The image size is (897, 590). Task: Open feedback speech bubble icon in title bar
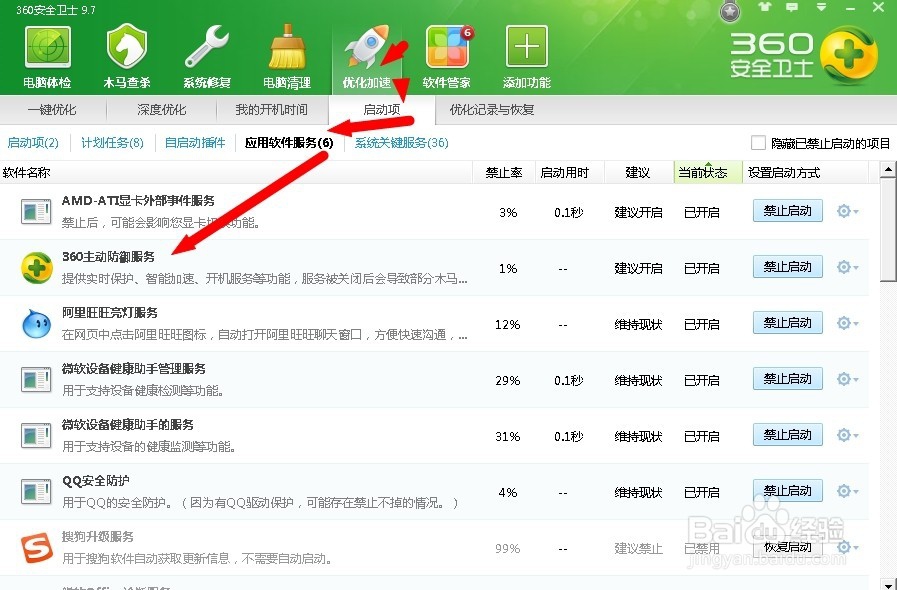tap(792, 7)
